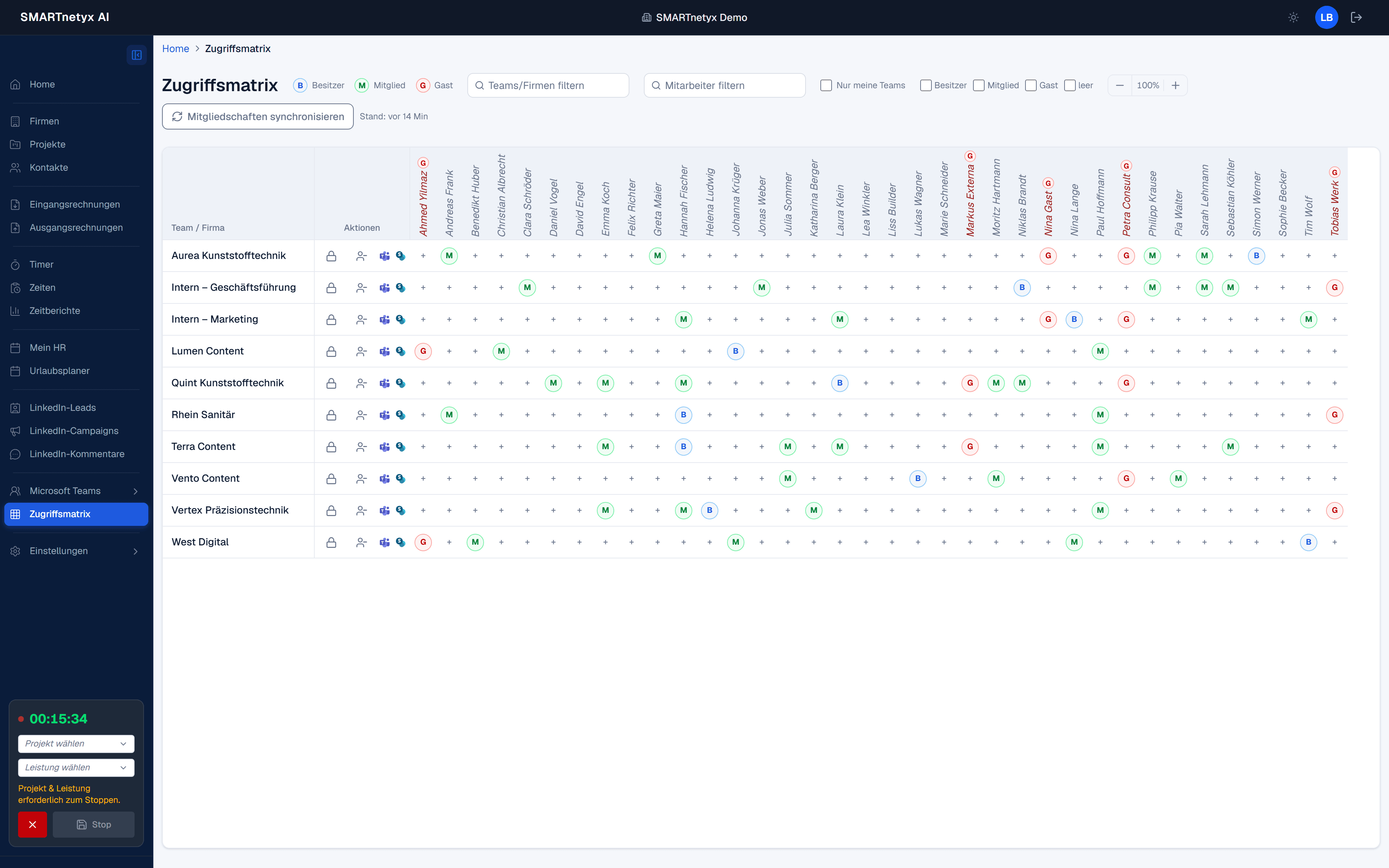The height and width of the screenshot is (868, 1389).
Task: Open Urlaubsplaner in the sidebar
Action: pos(76,371)
